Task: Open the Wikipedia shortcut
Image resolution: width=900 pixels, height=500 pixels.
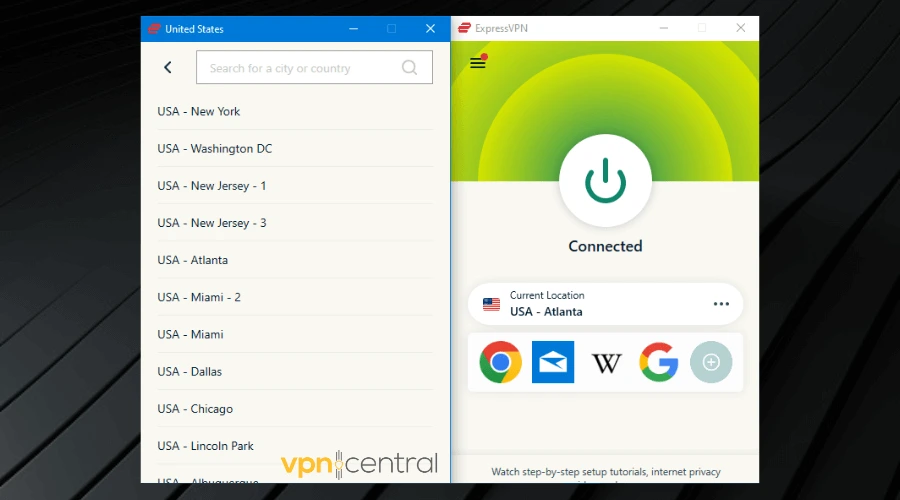Action: click(606, 363)
